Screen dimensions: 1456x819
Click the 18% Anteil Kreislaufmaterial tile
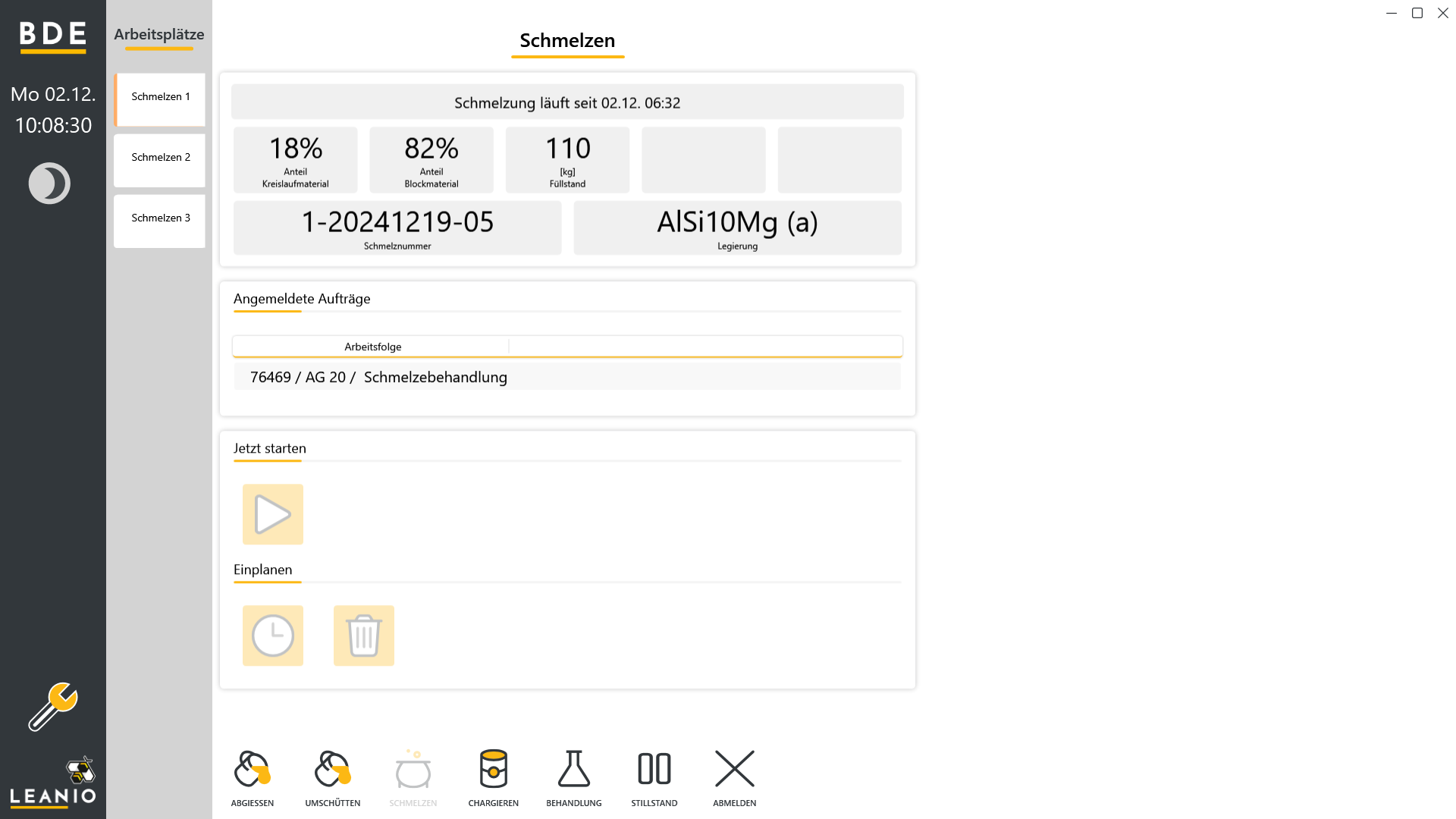pyautogui.click(x=296, y=160)
